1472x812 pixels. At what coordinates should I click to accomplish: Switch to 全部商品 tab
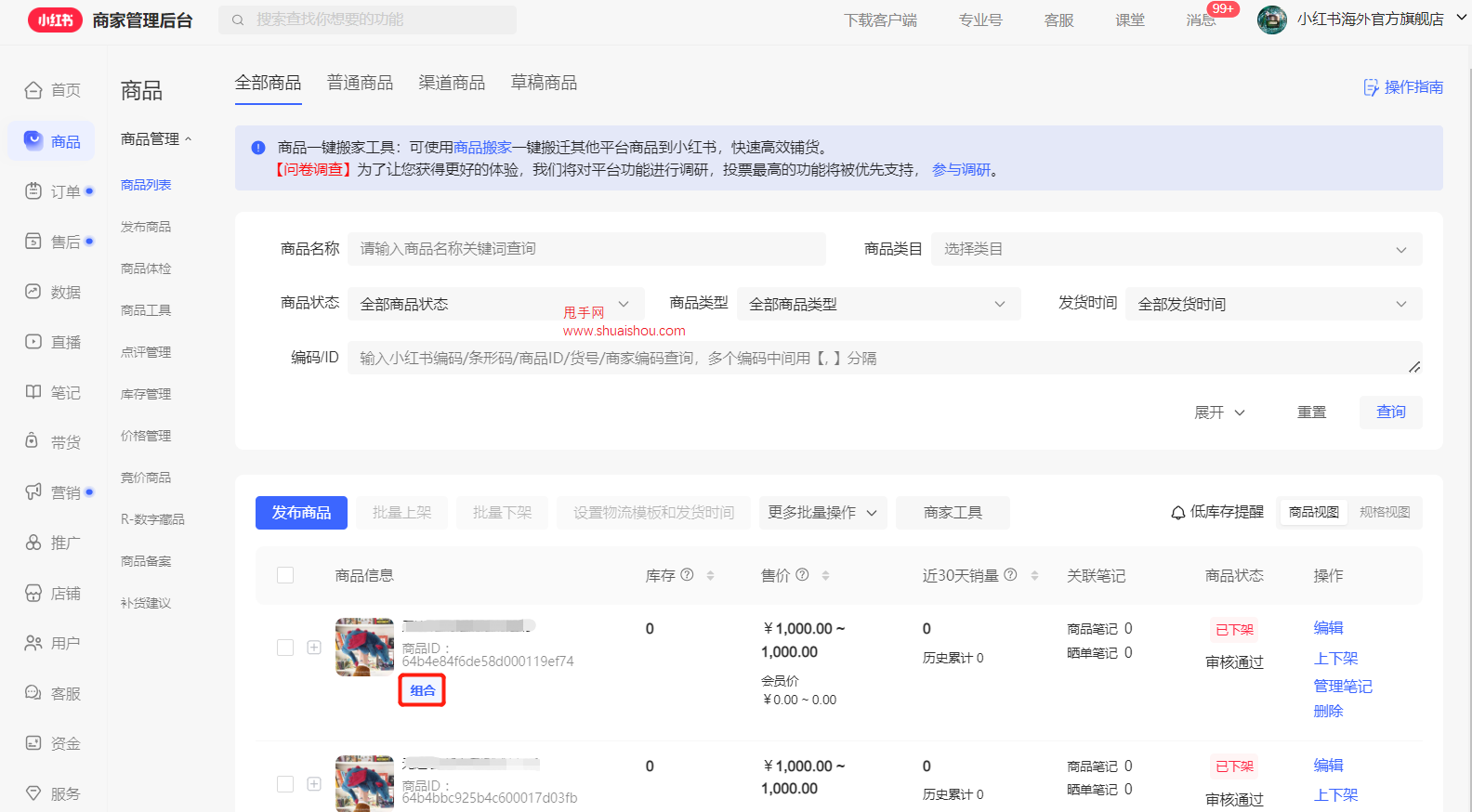[268, 83]
